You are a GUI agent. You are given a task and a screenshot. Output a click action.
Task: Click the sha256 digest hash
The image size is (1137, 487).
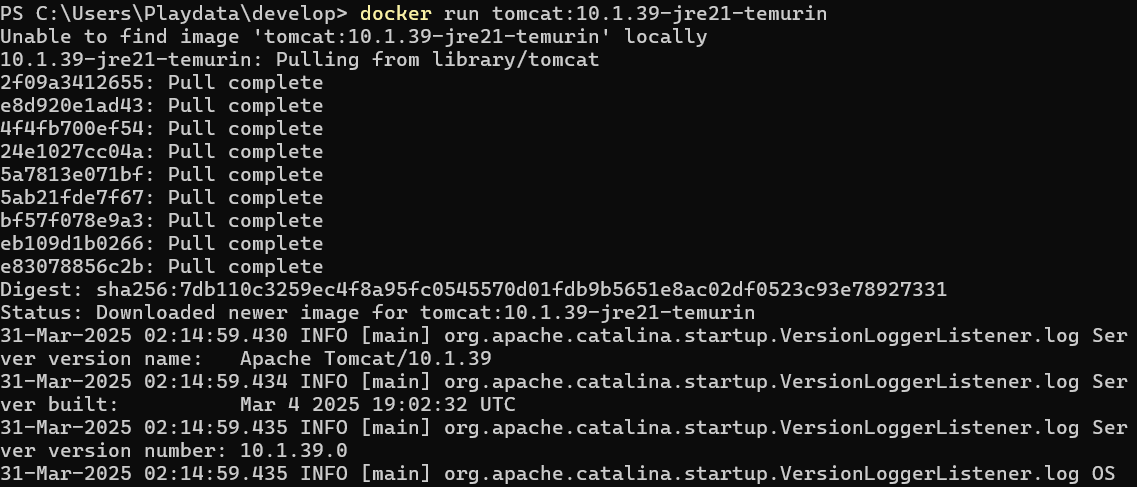(x=521, y=290)
